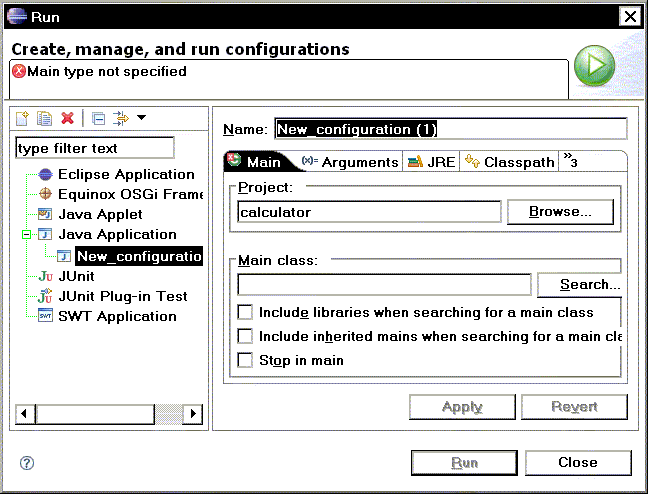This screenshot has width=648, height=494.
Task: Select JUnit in tree
Action: coord(76,276)
